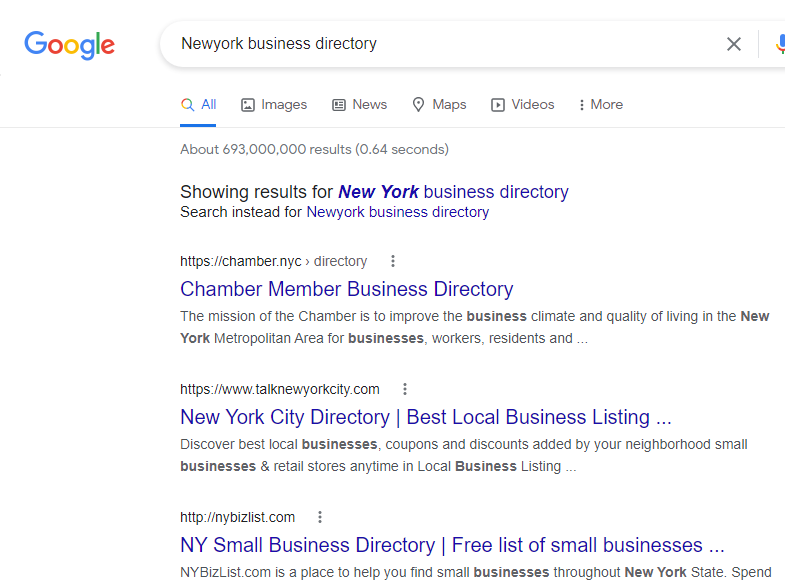This screenshot has width=785, height=588.
Task: Click the https://chamber.nyc directory URL
Action: pyautogui.click(x=273, y=261)
